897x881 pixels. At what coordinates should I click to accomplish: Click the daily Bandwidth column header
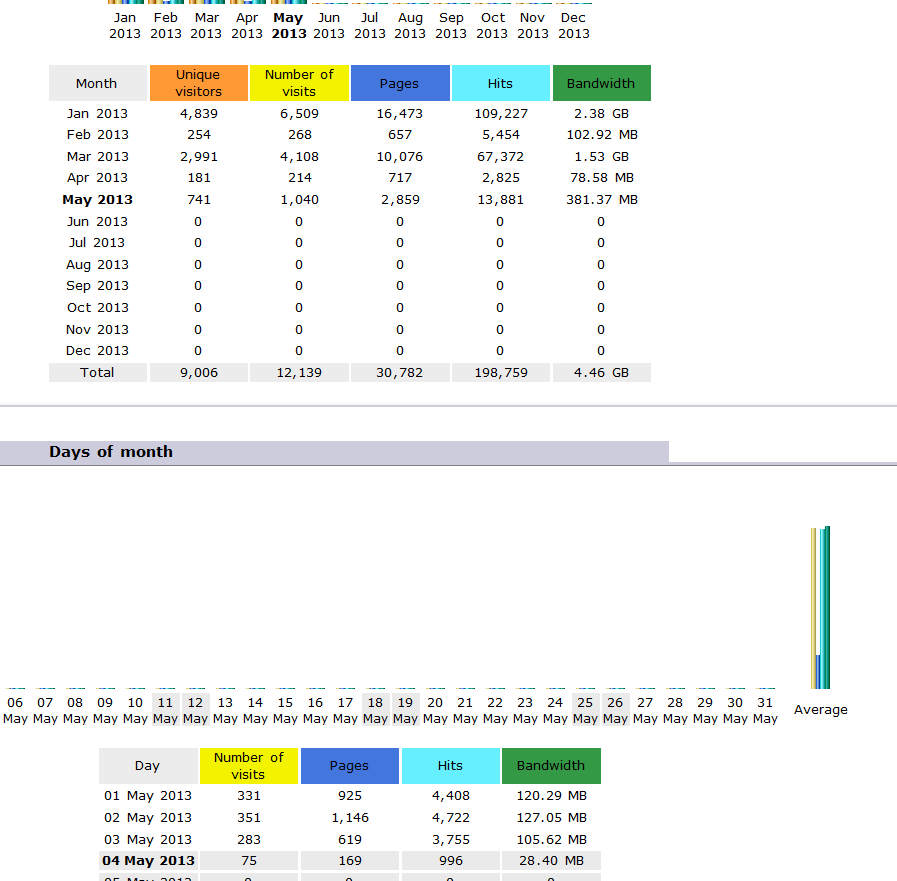(x=551, y=765)
